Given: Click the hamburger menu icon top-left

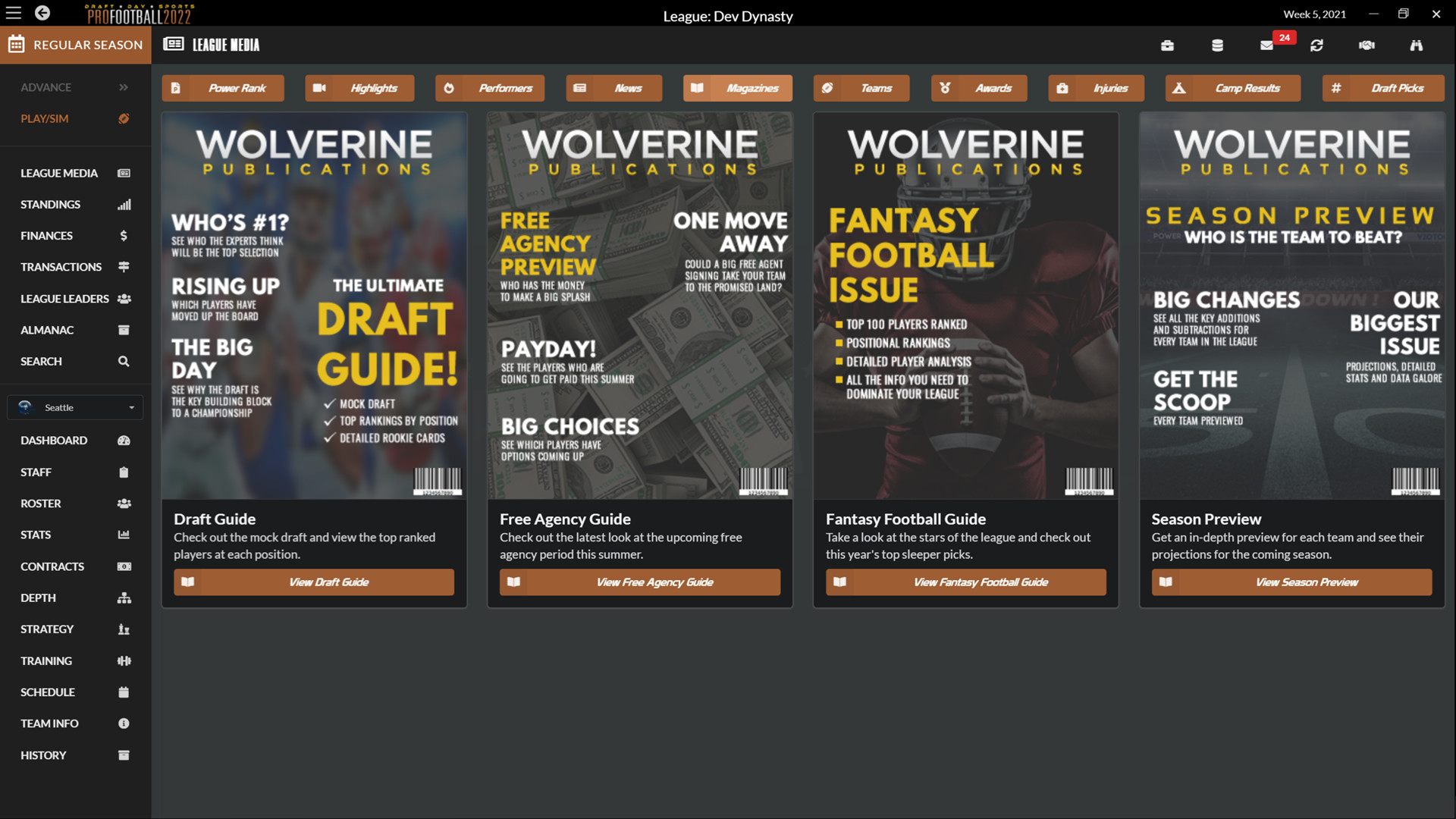Looking at the screenshot, I should [x=13, y=13].
